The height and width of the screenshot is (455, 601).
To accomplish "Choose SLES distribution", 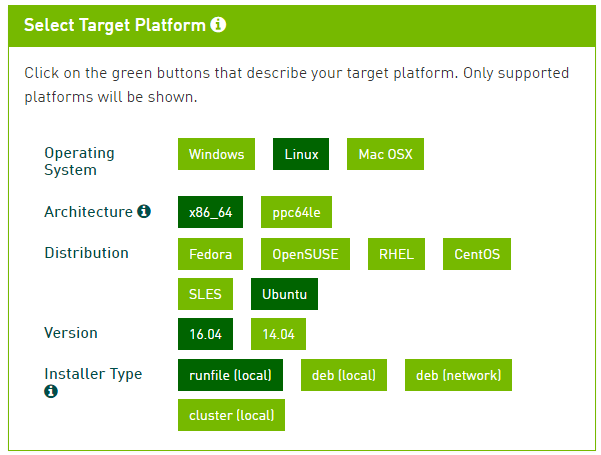I will [206, 294].
